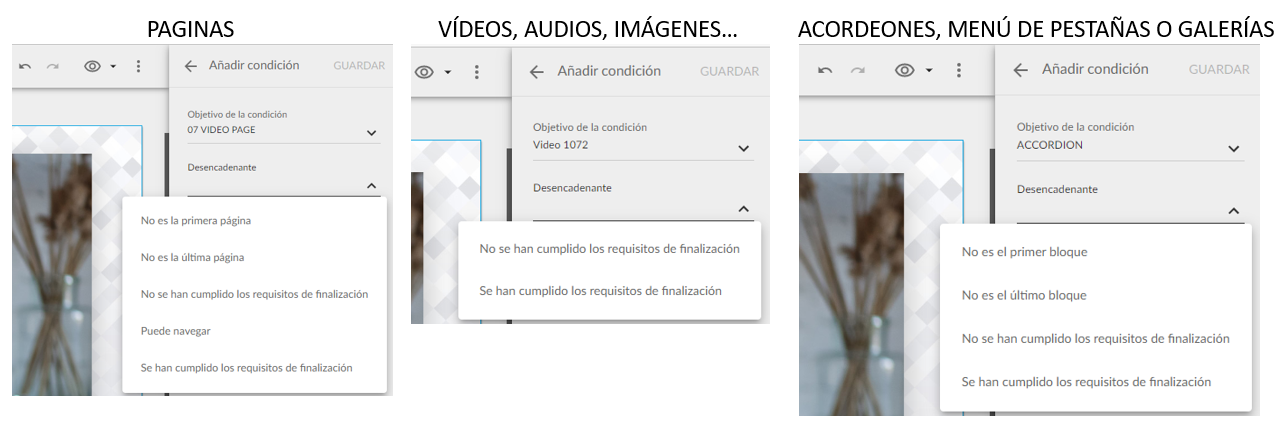
Task: Click GUARDAR in PAGINAS panel
Action: point(359,66)
